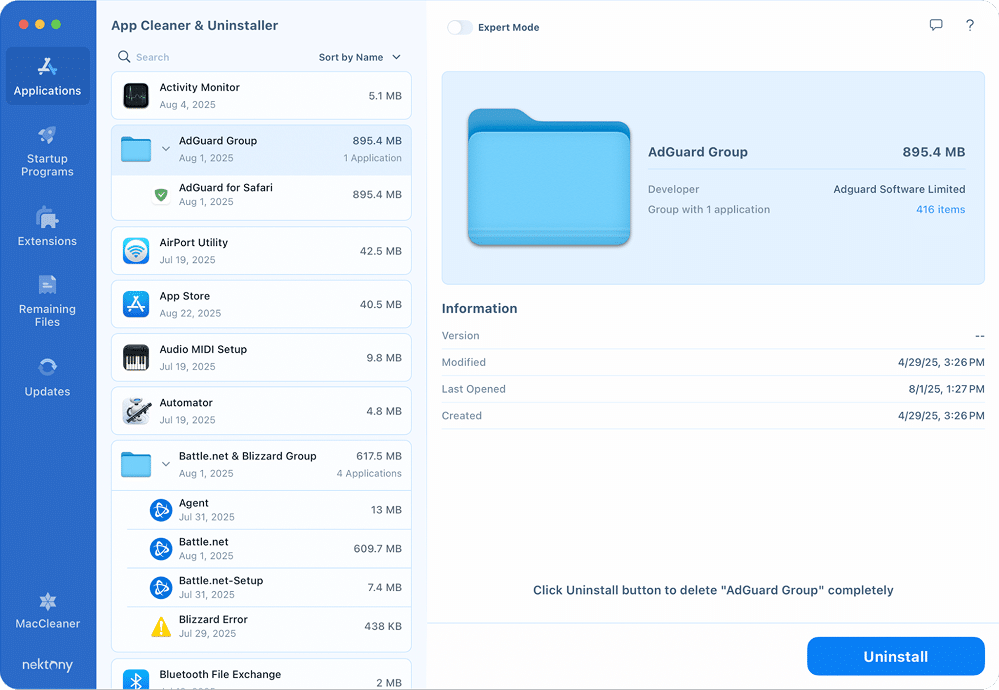The image size is (999, 690).
Task: Select the Battle.net app icon
Action: click(161, 549)
